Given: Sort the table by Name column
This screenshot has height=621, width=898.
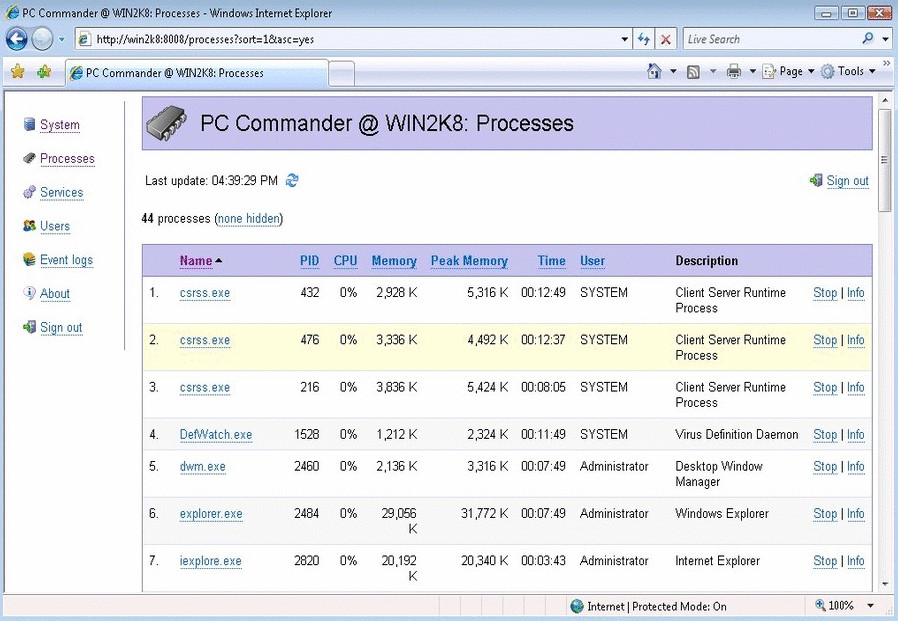Looking at the screenshot, I should pyautogui.click(x=196, y=261).
